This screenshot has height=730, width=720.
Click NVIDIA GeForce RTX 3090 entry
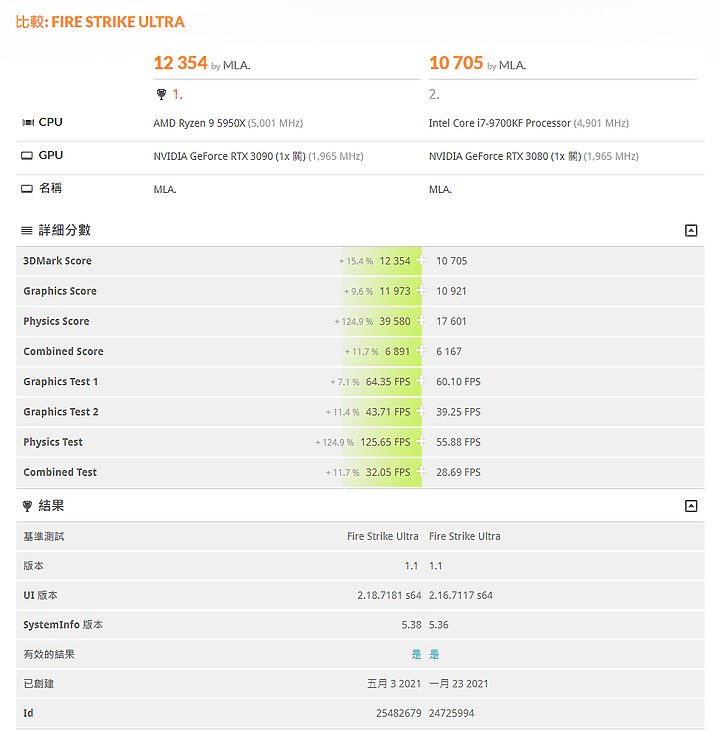pos(229,156)
